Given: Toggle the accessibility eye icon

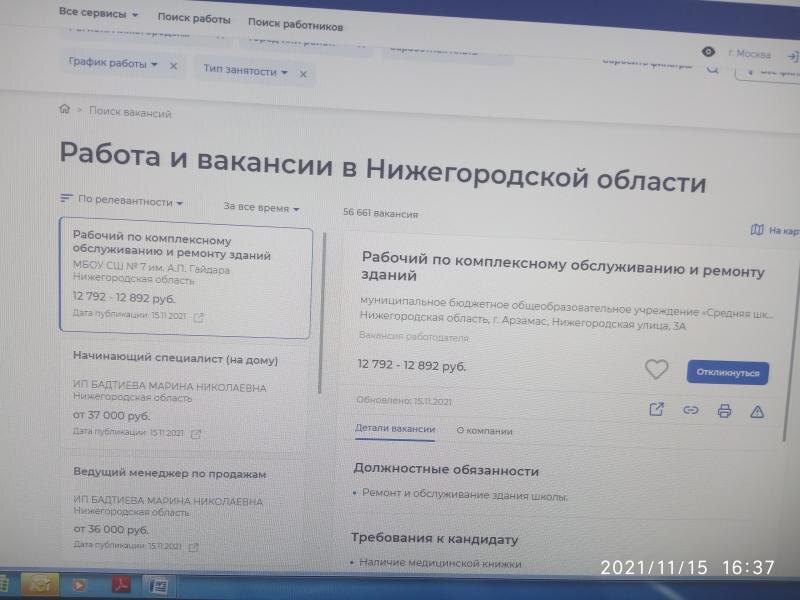Looking at the screenshot, I should tap(708, 52).
